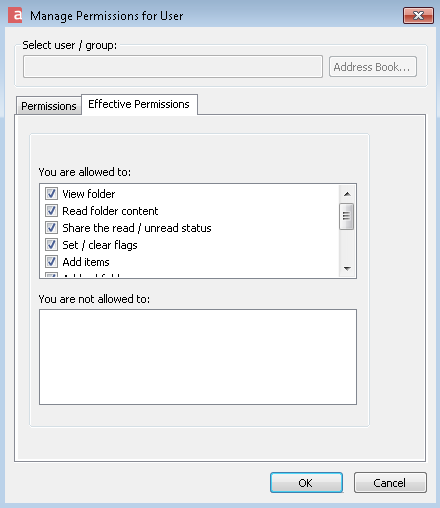The width and height of the screenshot is (440, 508).
Task: Click the scroll down arrow in allowed list
Action: pyautogui.click(x=347, y=268)
